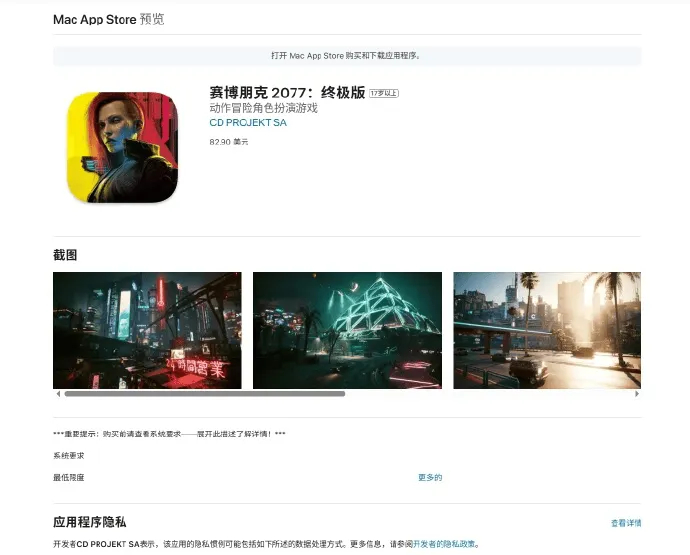The height and width of the screenshot is (555, 690).
Task: Open the neon street night screenshot
Action: point(147,330)
